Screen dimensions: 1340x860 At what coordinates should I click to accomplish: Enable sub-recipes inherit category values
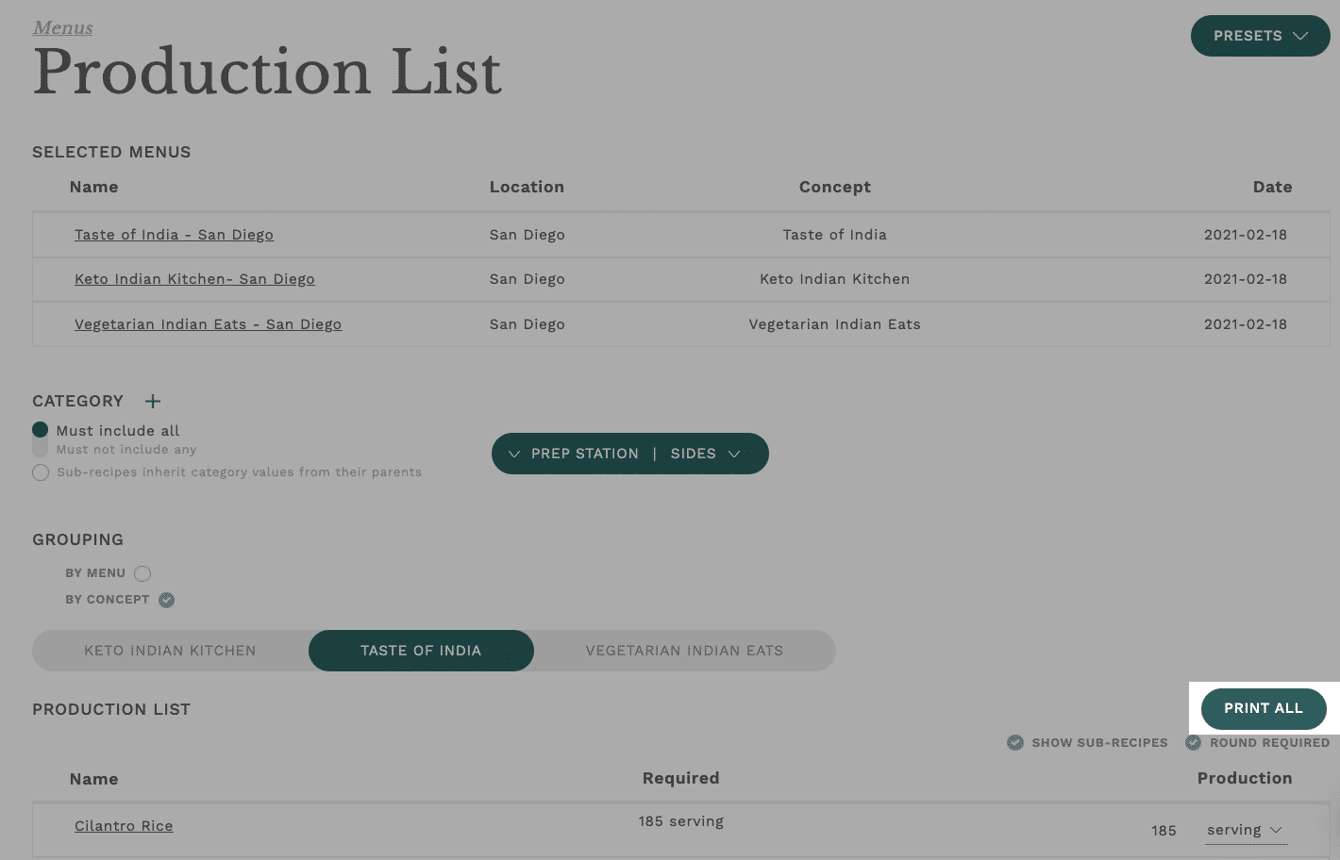(x=40, y=472)
